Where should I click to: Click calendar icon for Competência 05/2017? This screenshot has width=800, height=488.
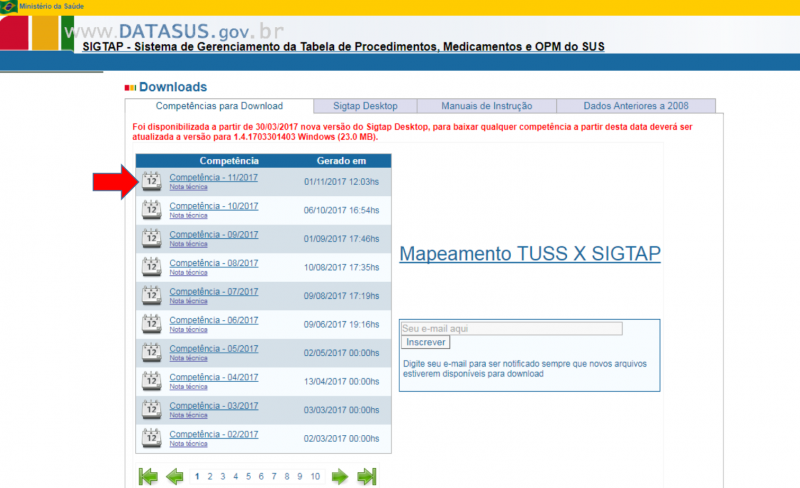tap(152, 353)
